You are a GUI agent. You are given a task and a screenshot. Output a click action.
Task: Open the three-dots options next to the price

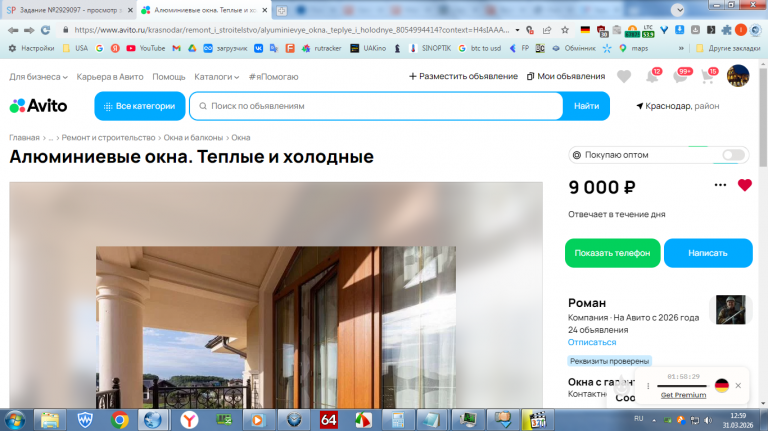pyautogui.click(x=720, y=185)
